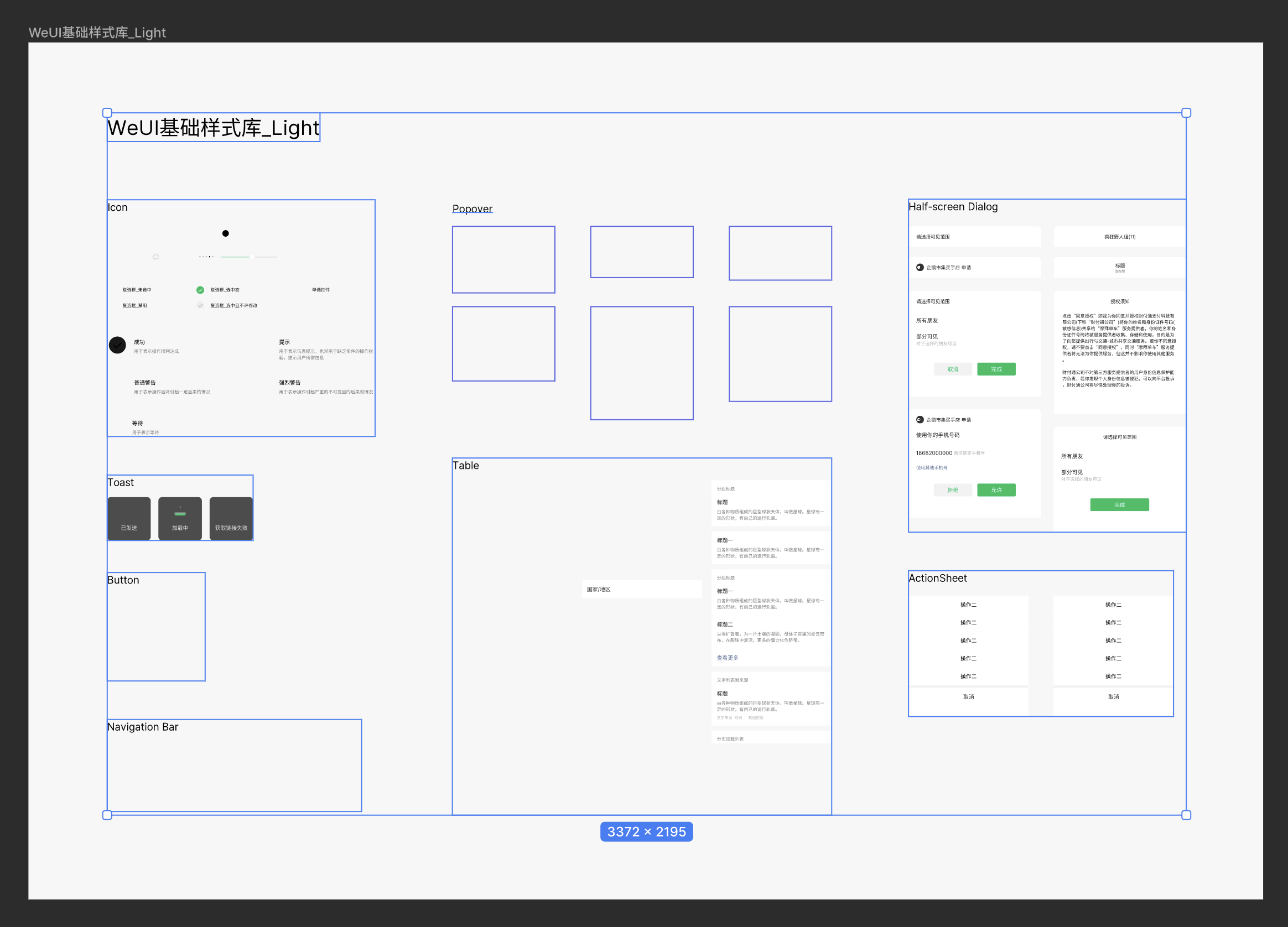Click the 成功 heading

pos(140,342)
